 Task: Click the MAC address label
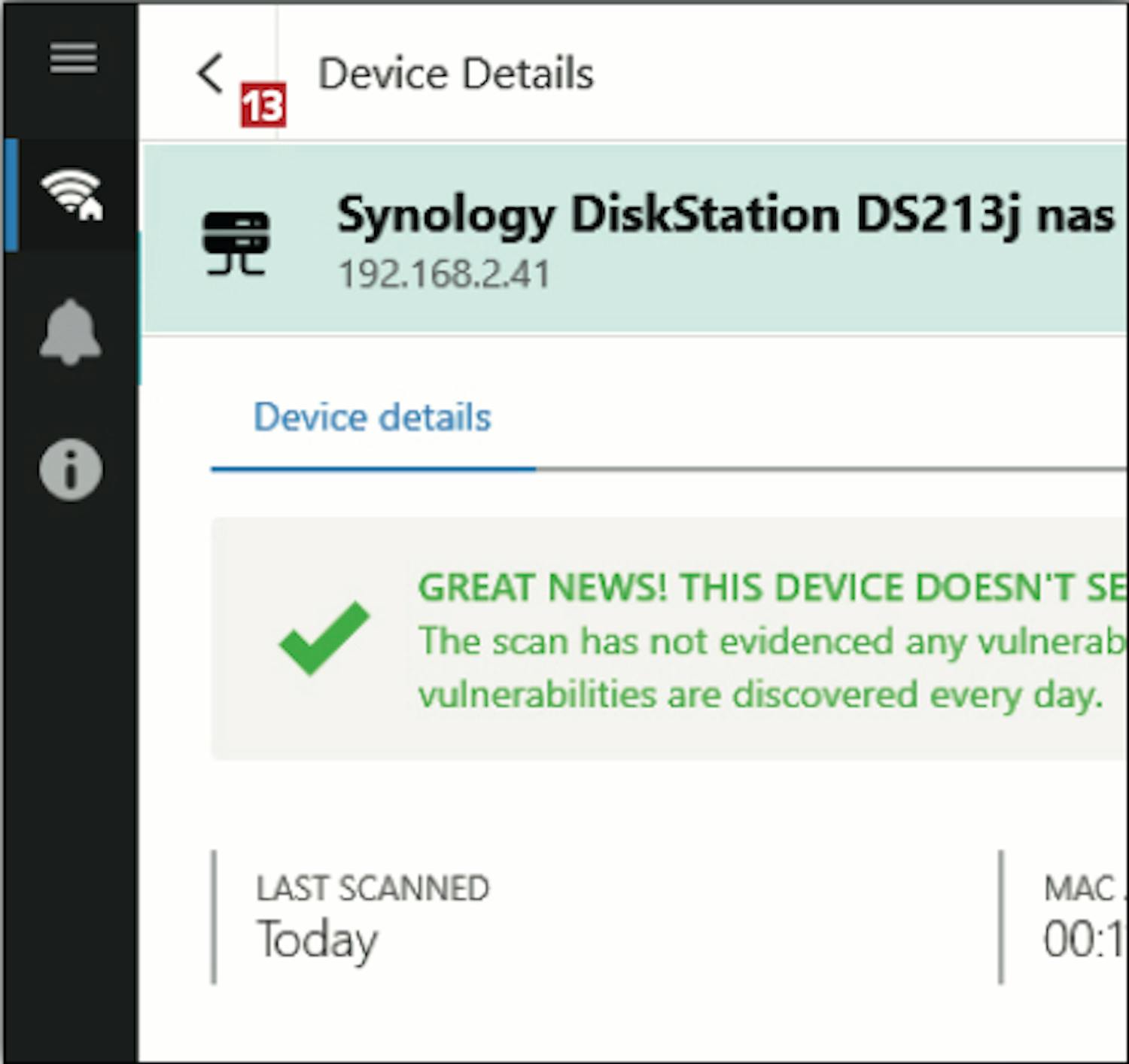click(1082, 889)
